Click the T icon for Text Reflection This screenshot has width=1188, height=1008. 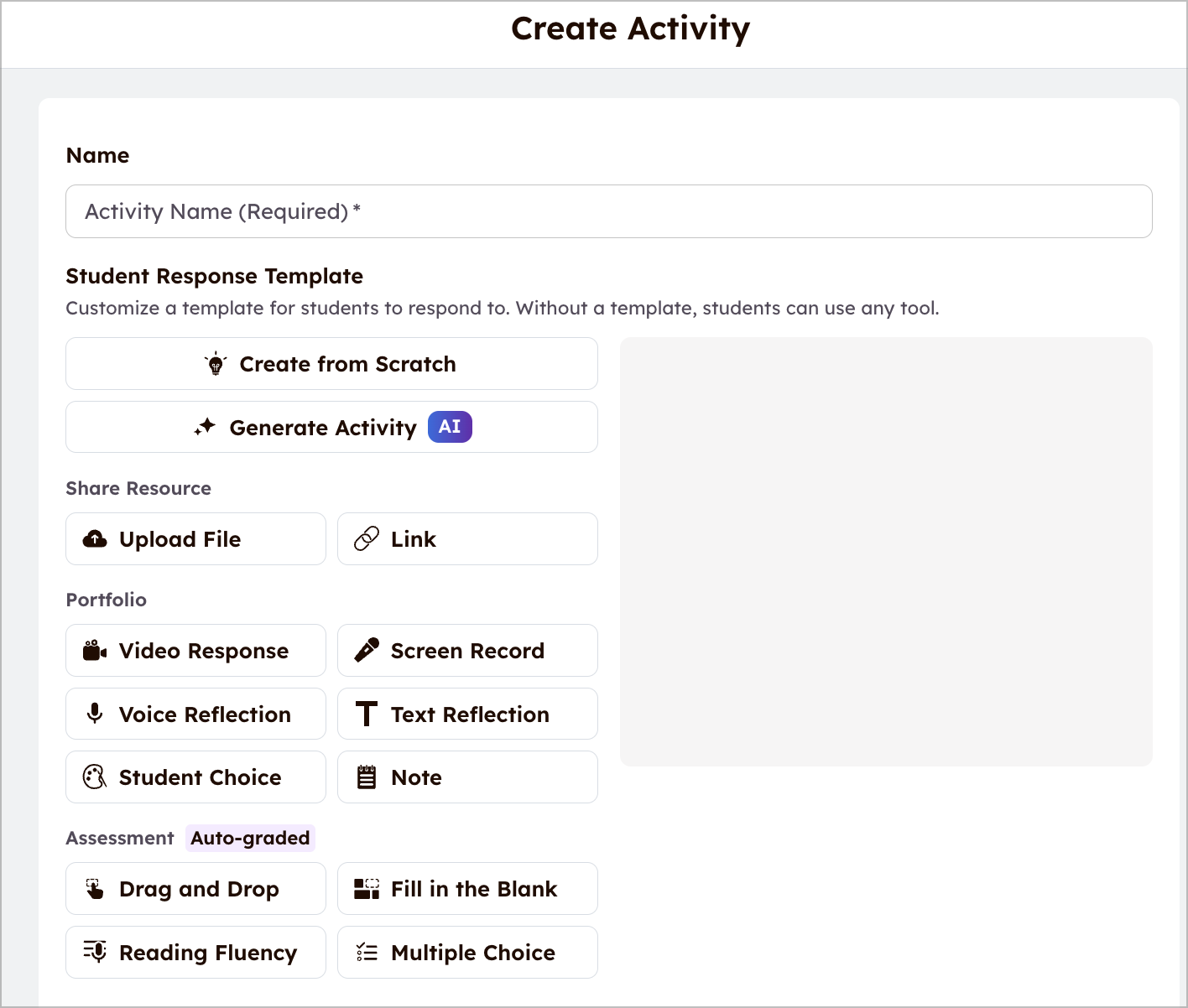(367, 714)
